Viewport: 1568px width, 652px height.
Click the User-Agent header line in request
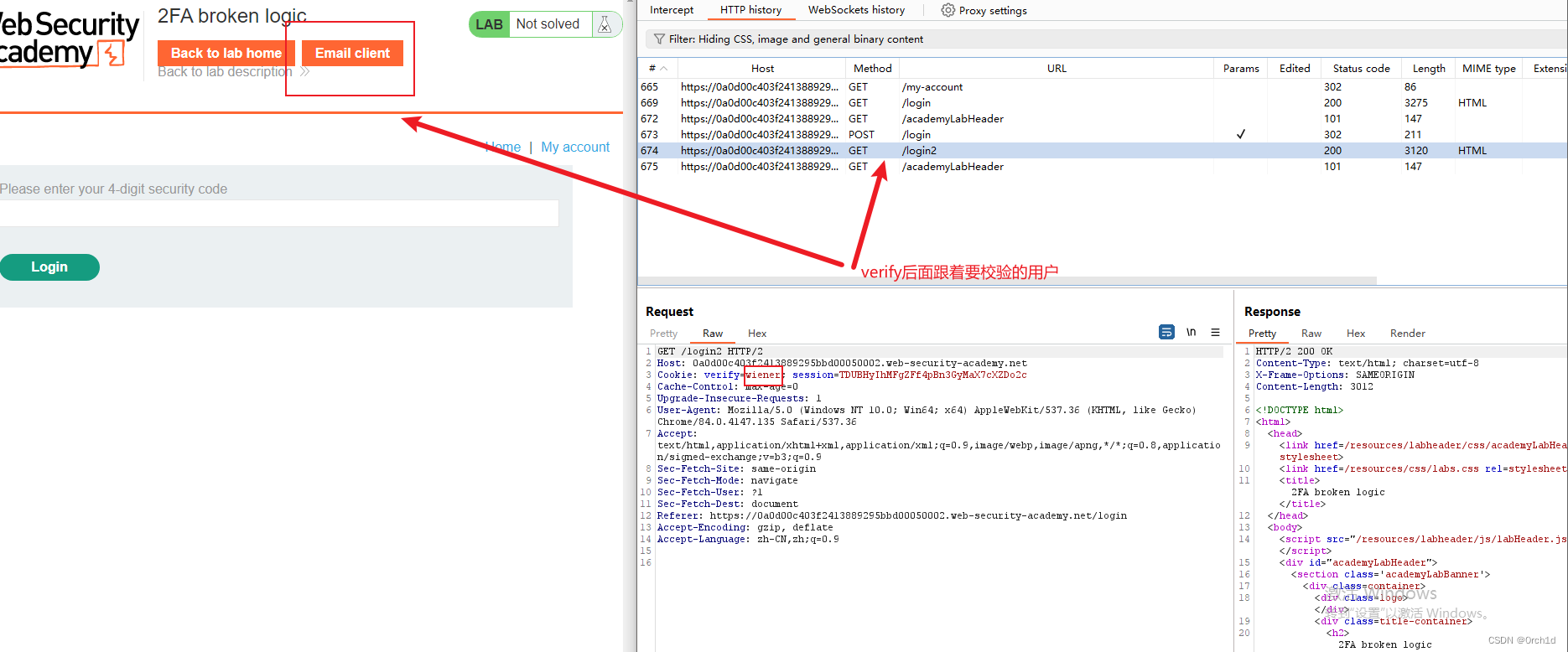click(927, 416)
